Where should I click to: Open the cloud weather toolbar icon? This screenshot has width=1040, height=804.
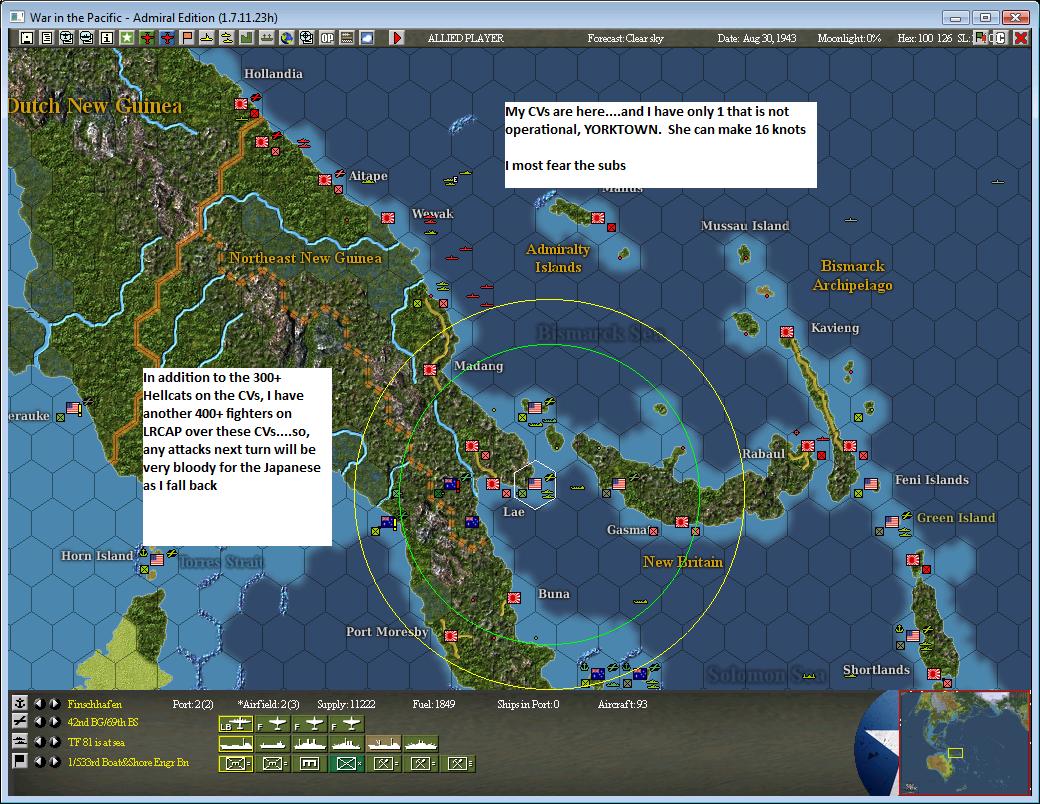367,38
